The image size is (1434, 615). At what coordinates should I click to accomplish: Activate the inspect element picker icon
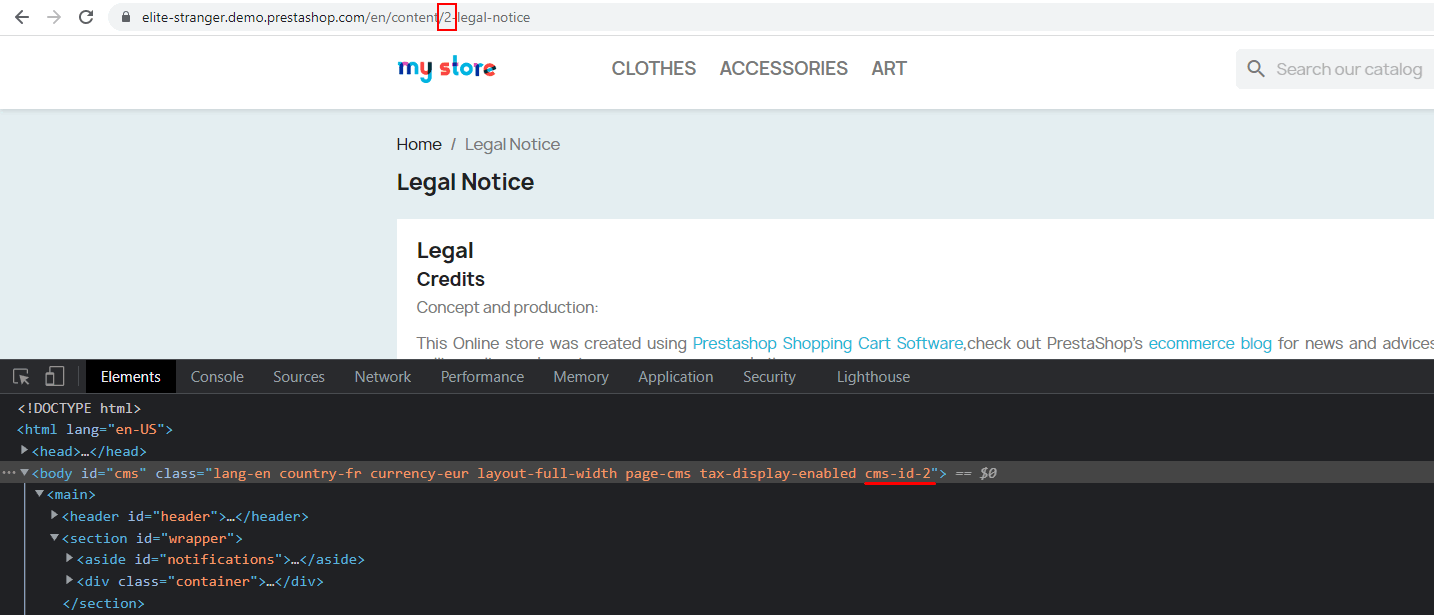pos(21,377)
